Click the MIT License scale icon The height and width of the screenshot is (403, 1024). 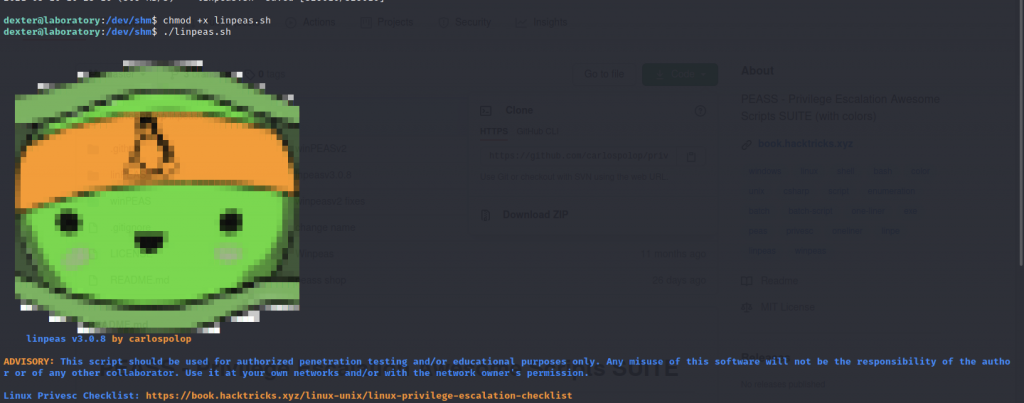tap(746, 306)
